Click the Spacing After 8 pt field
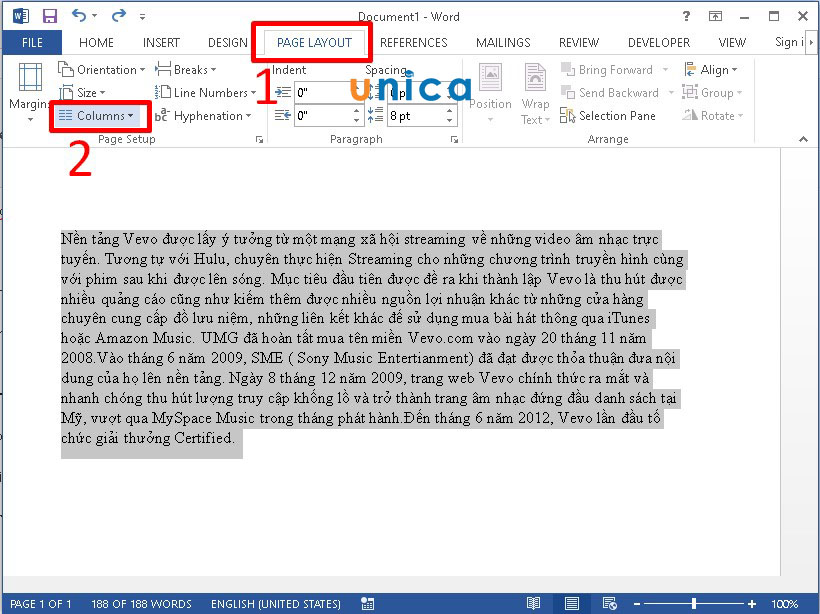 pos(416,116)
